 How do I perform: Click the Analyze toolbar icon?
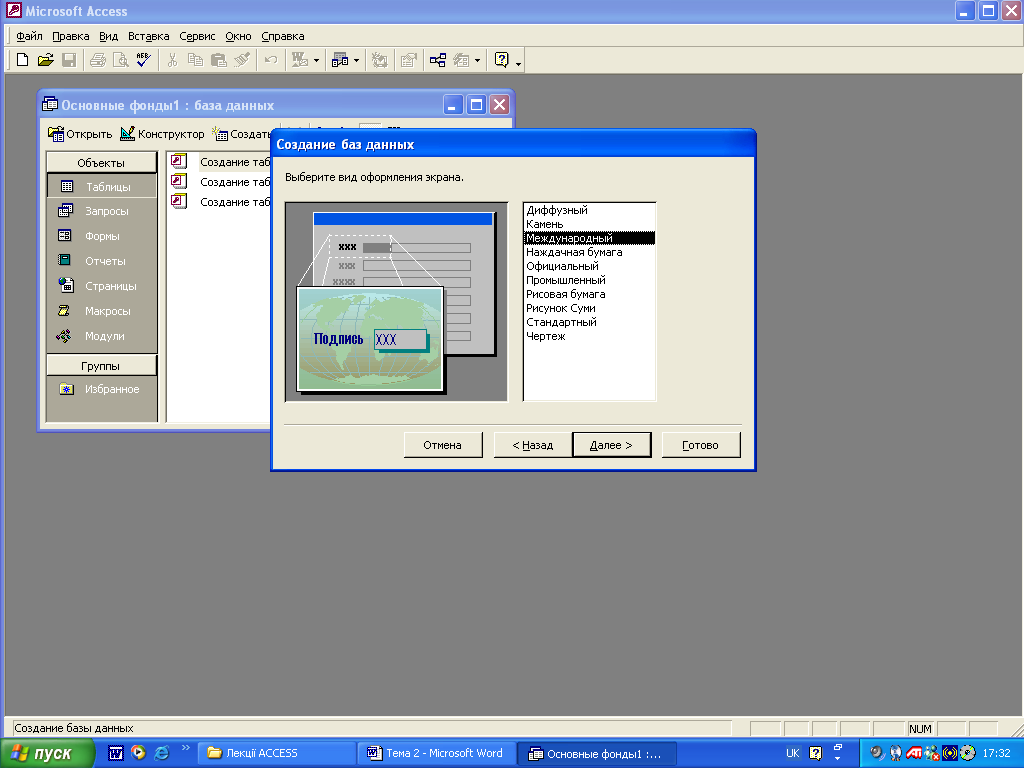pyautogui.click(x=340, y=60)
